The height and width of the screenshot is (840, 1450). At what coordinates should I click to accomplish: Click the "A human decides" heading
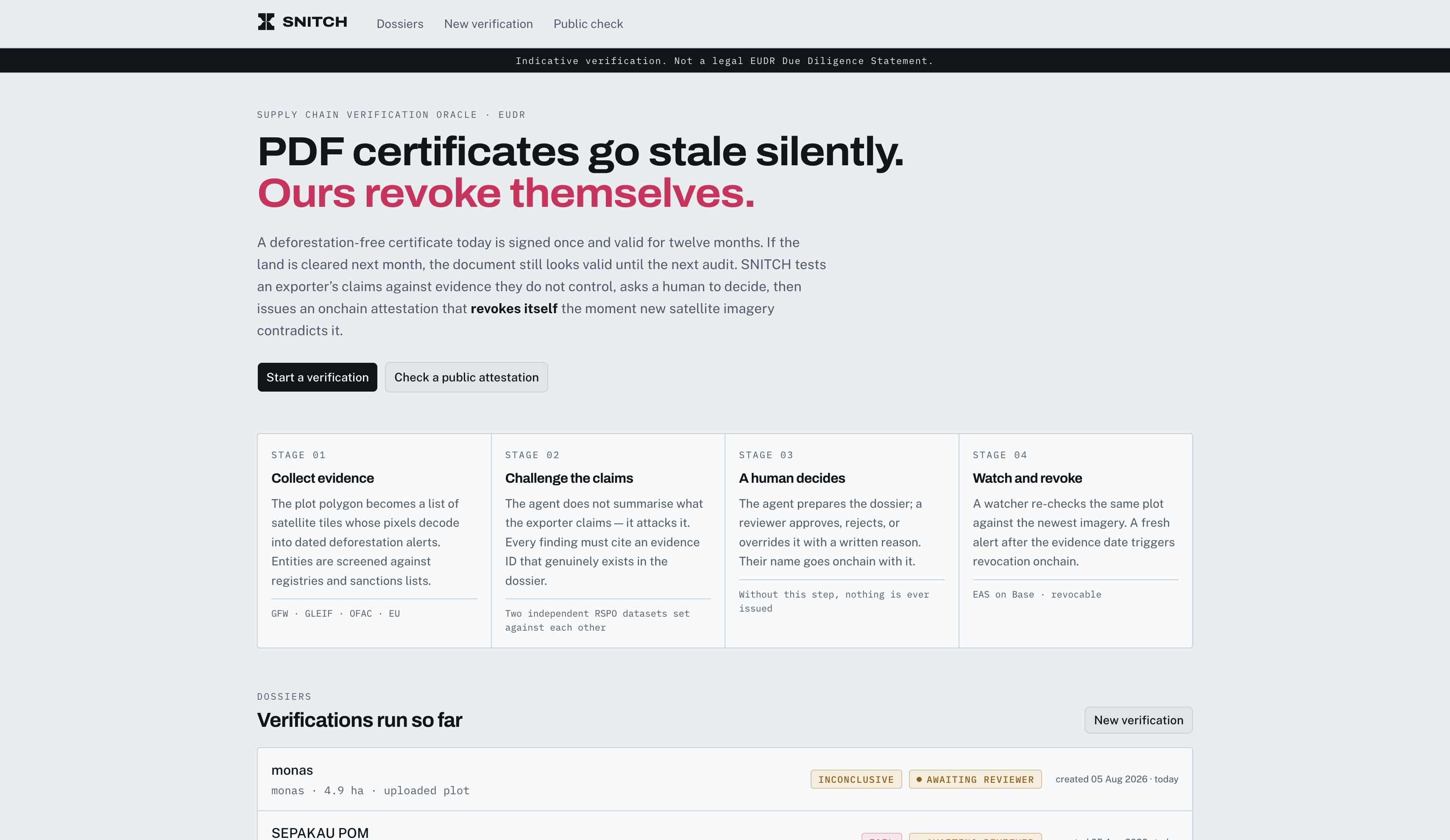tap(792, 478)
